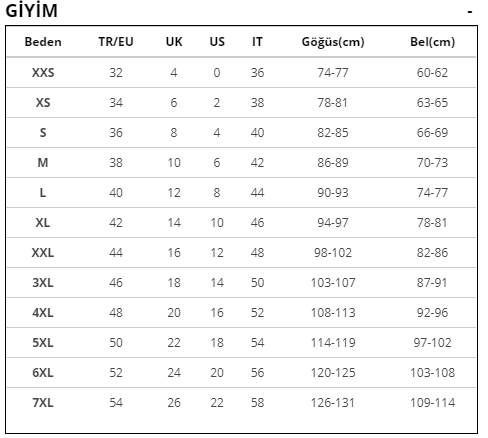
Task: Select the IT column header
Action: coord(257,42)
